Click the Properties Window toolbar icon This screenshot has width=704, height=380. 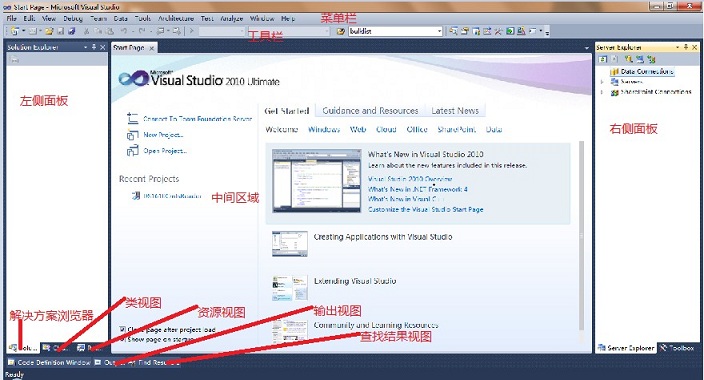pos(465,31)
